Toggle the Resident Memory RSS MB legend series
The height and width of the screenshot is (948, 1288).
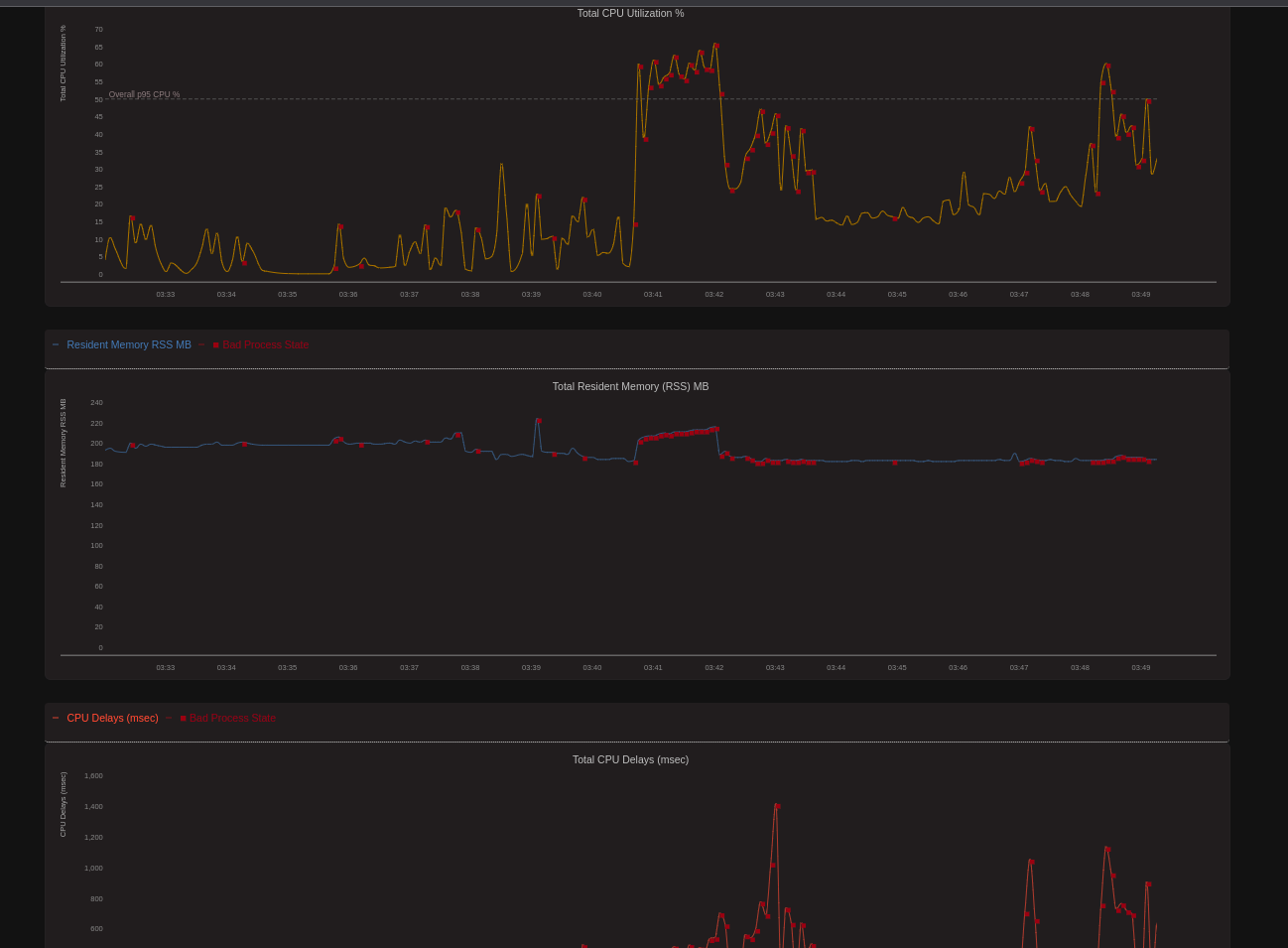[x=129, y=344]
